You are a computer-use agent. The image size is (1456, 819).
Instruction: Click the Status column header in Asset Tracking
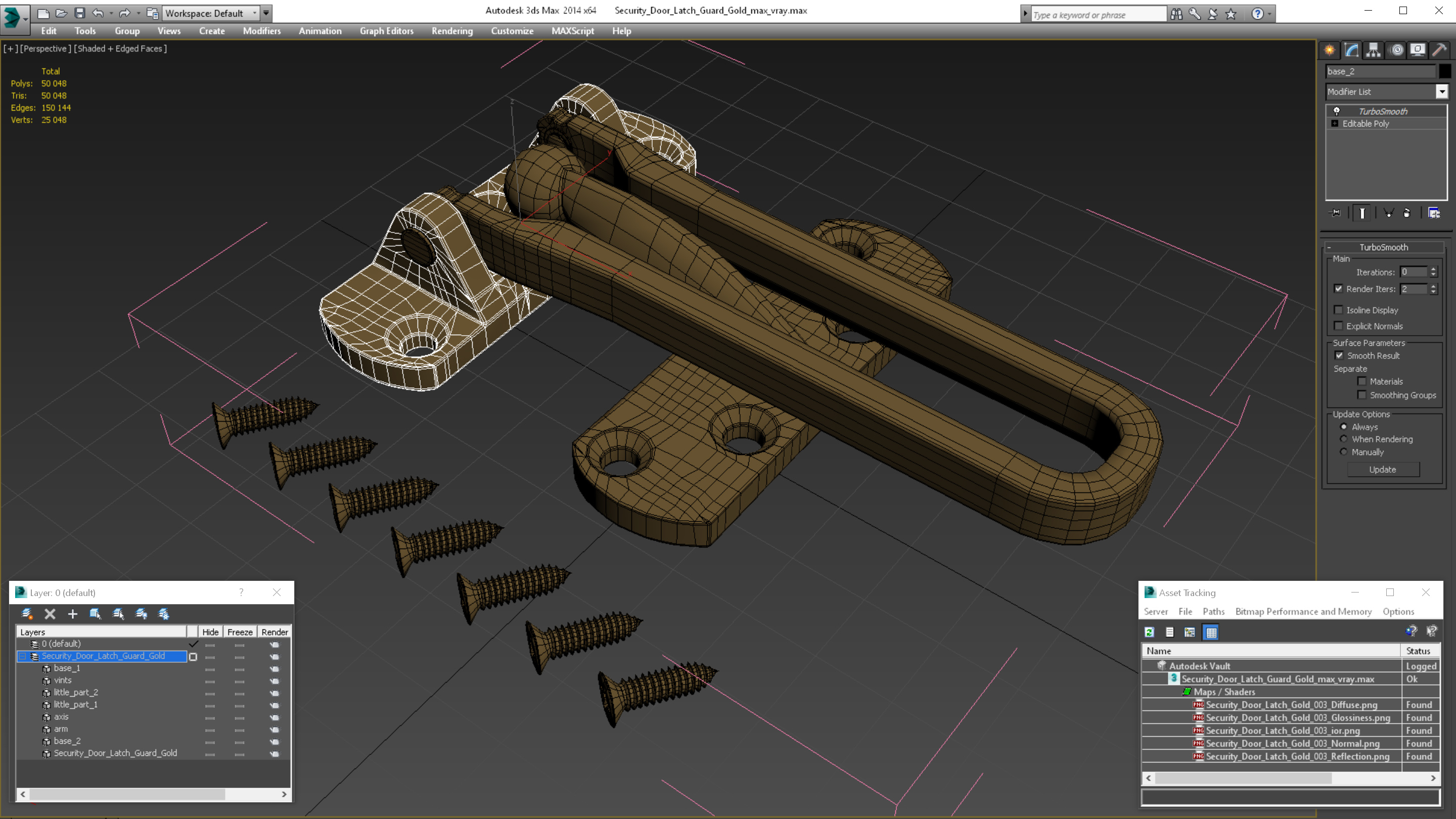click(1418, 651)
